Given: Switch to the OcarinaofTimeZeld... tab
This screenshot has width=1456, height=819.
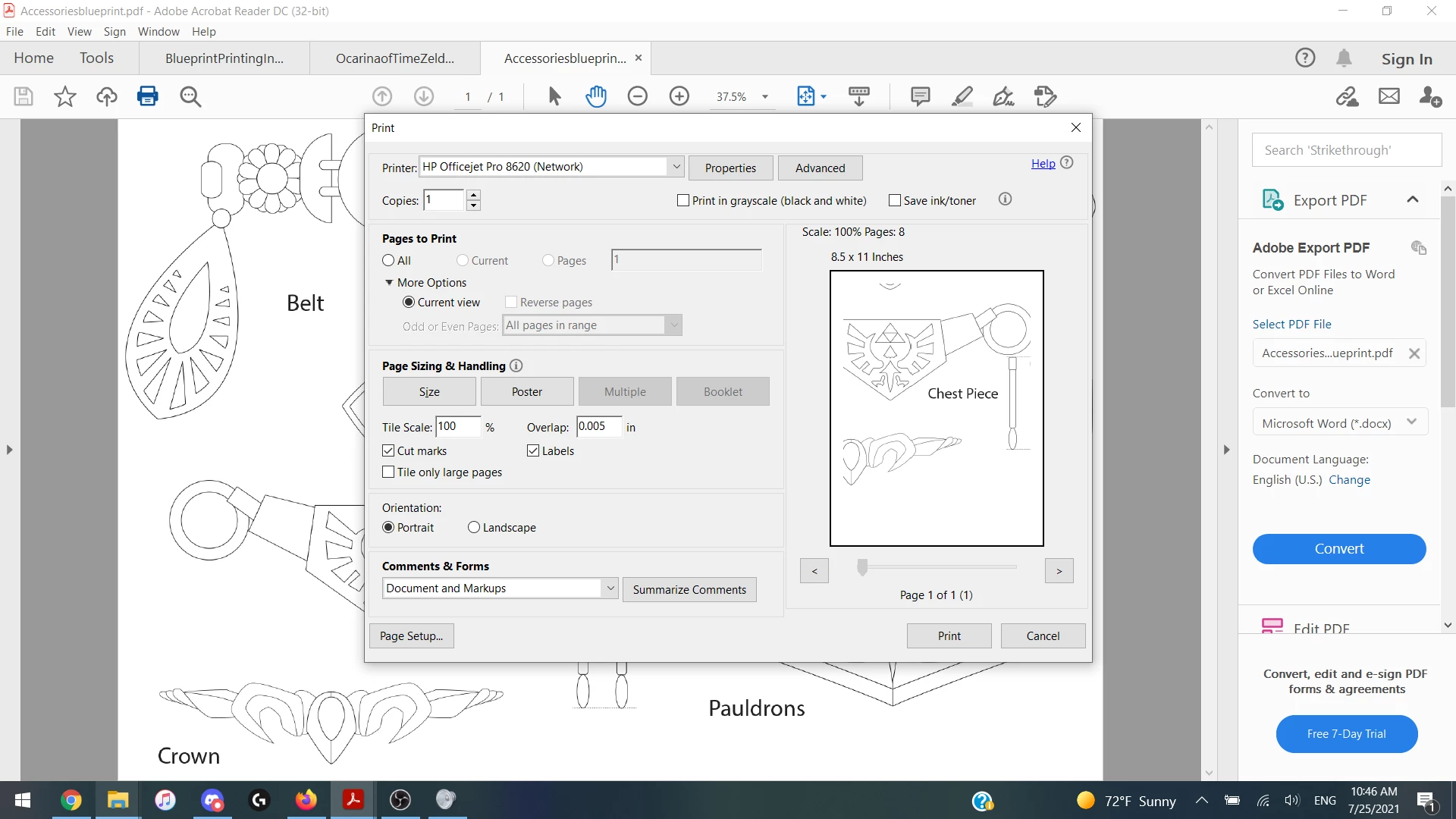Looking at the screenshot, I should (x=395, y=58).
